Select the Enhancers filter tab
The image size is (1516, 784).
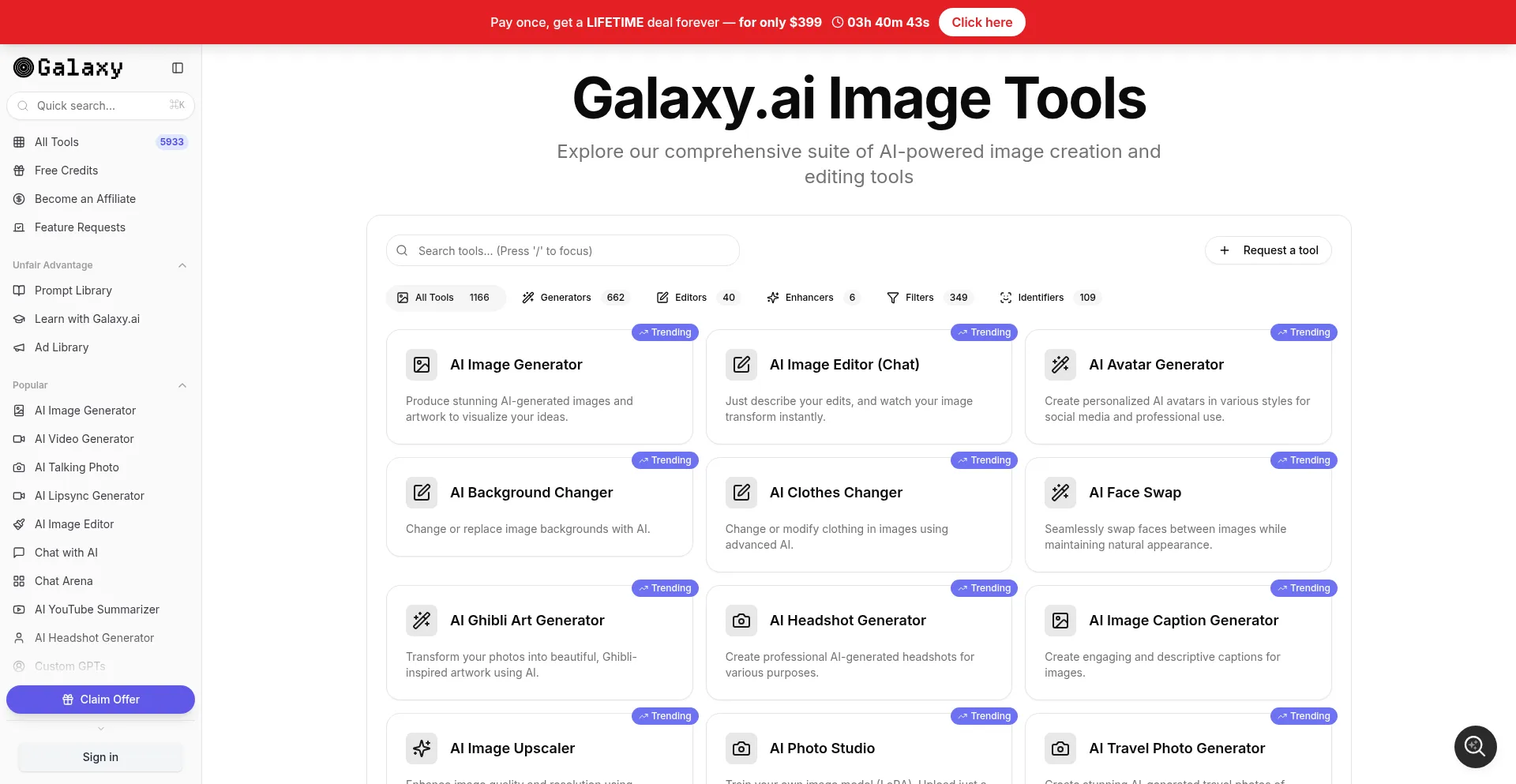pos(813,298)
